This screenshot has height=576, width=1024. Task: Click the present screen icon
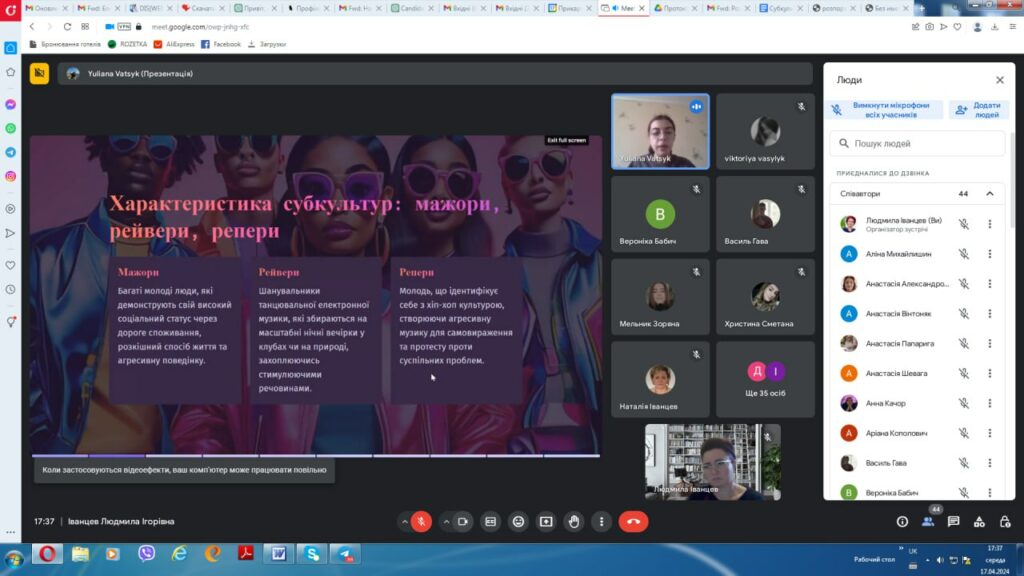tap(546, 522)
